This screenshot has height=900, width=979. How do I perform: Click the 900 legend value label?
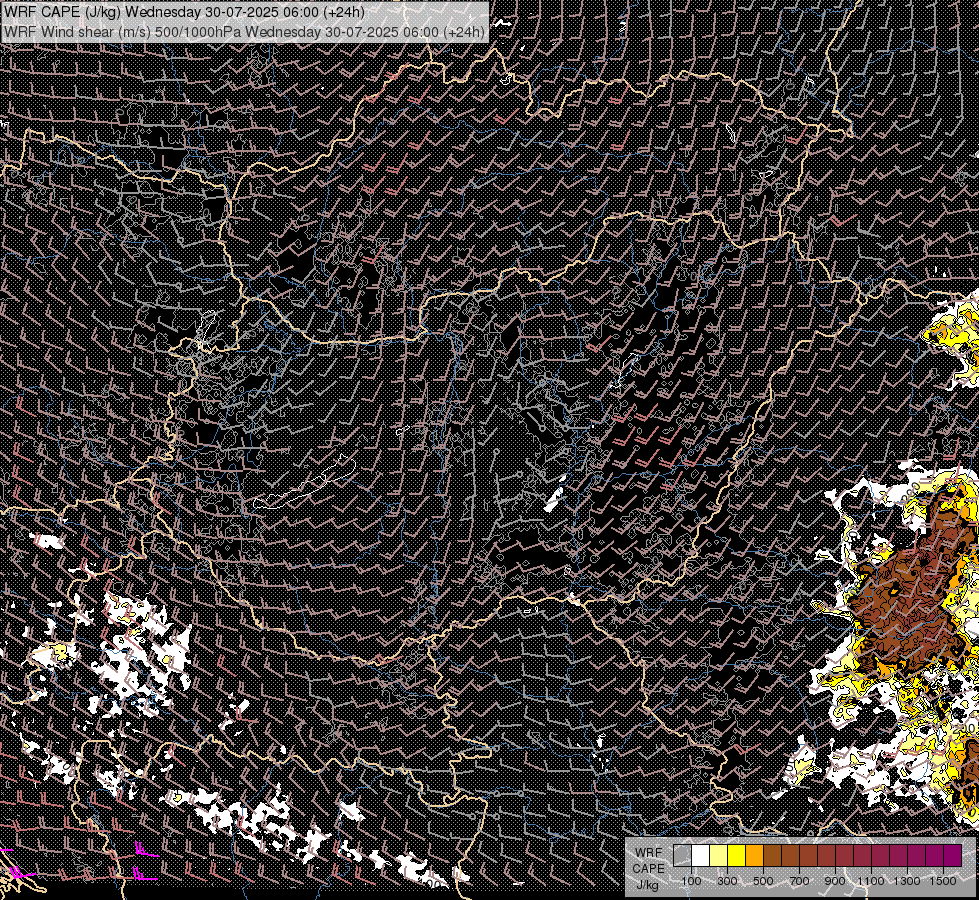coord(835,881)
